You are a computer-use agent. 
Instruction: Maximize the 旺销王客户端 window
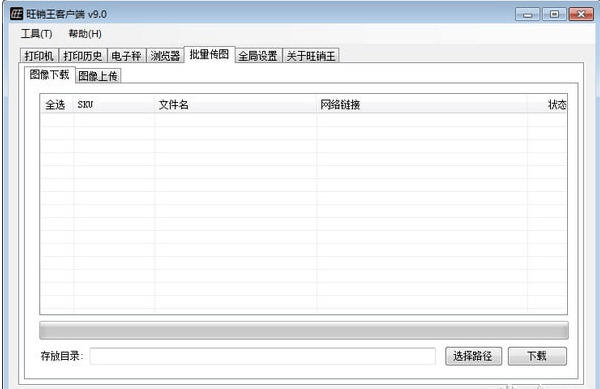coord(554,15)
